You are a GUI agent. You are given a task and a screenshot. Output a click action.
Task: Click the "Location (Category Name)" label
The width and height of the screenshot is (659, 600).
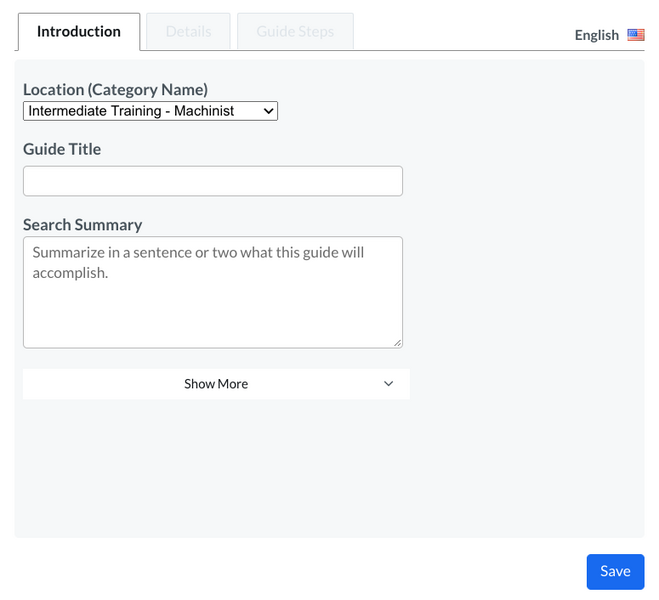115,90
